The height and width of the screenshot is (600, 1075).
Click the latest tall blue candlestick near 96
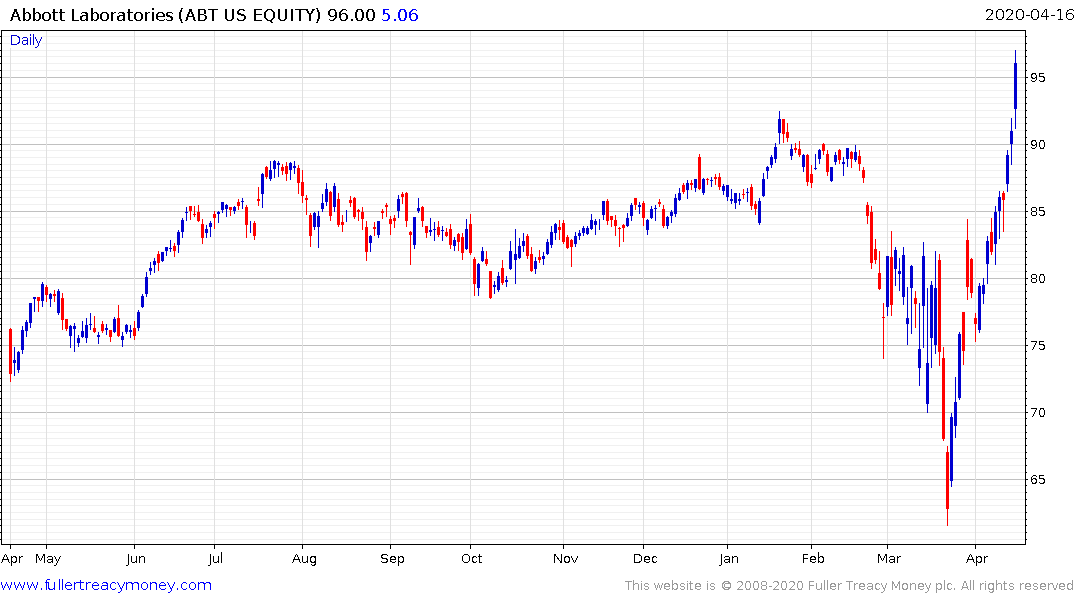[x=1015, y=86]
